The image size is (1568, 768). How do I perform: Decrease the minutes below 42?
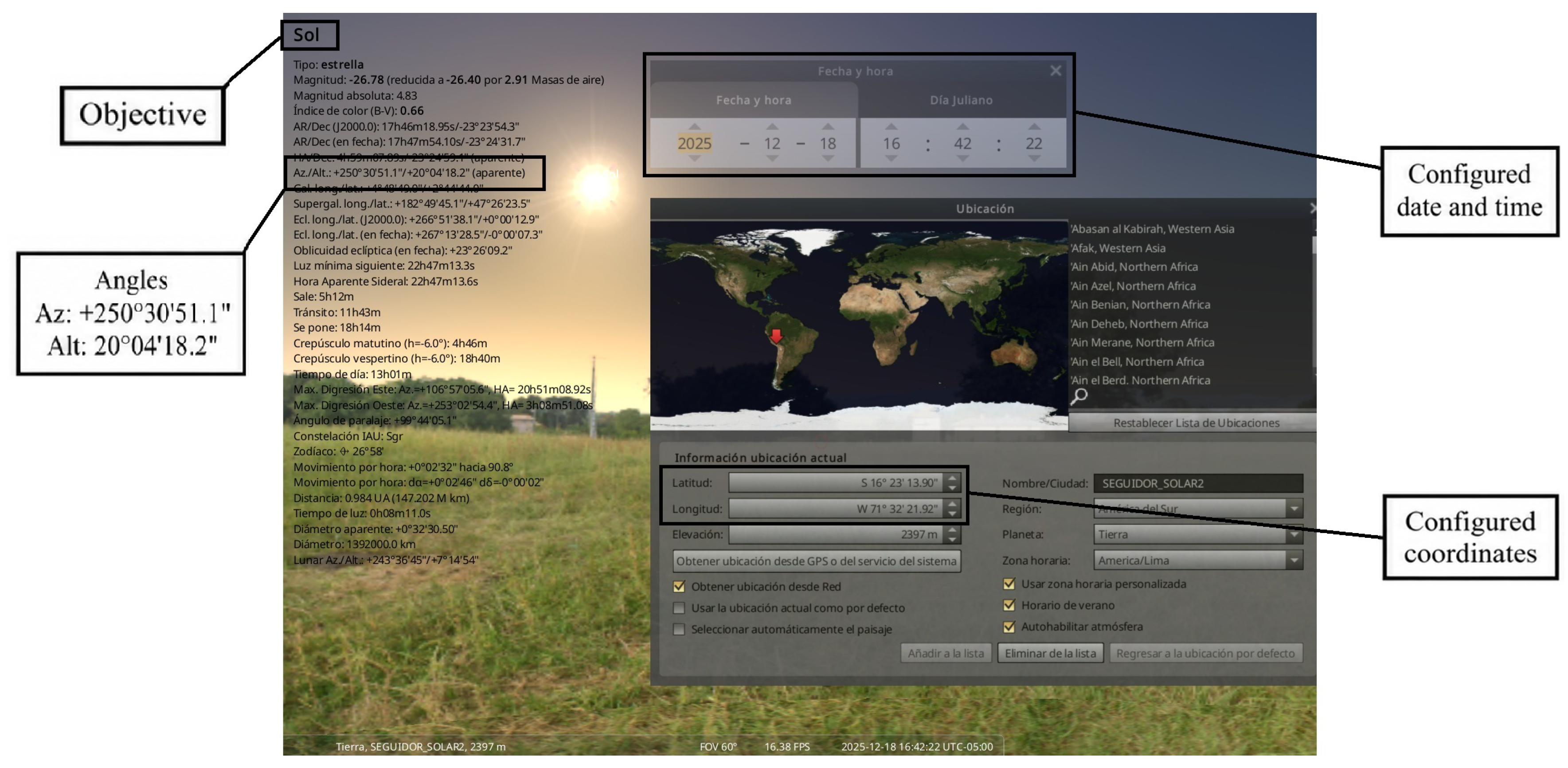pos(962,158)
